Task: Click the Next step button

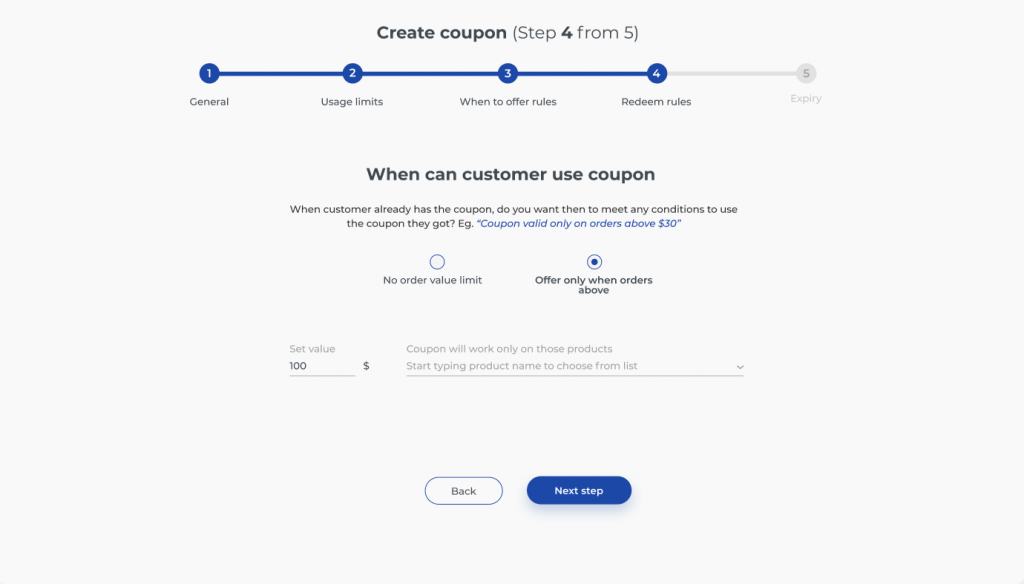Action: point(579,490)
